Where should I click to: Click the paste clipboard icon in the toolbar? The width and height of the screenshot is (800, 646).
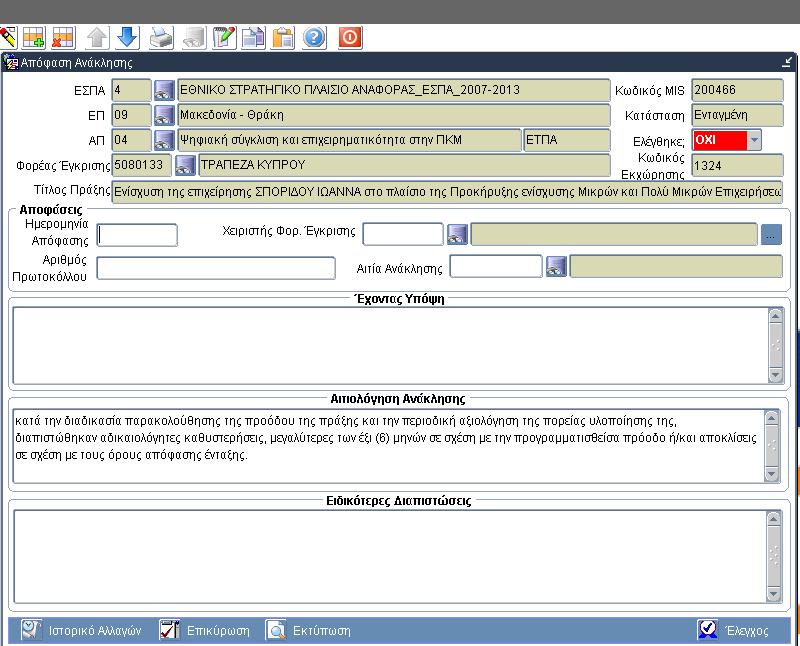[x=283, y=37]
